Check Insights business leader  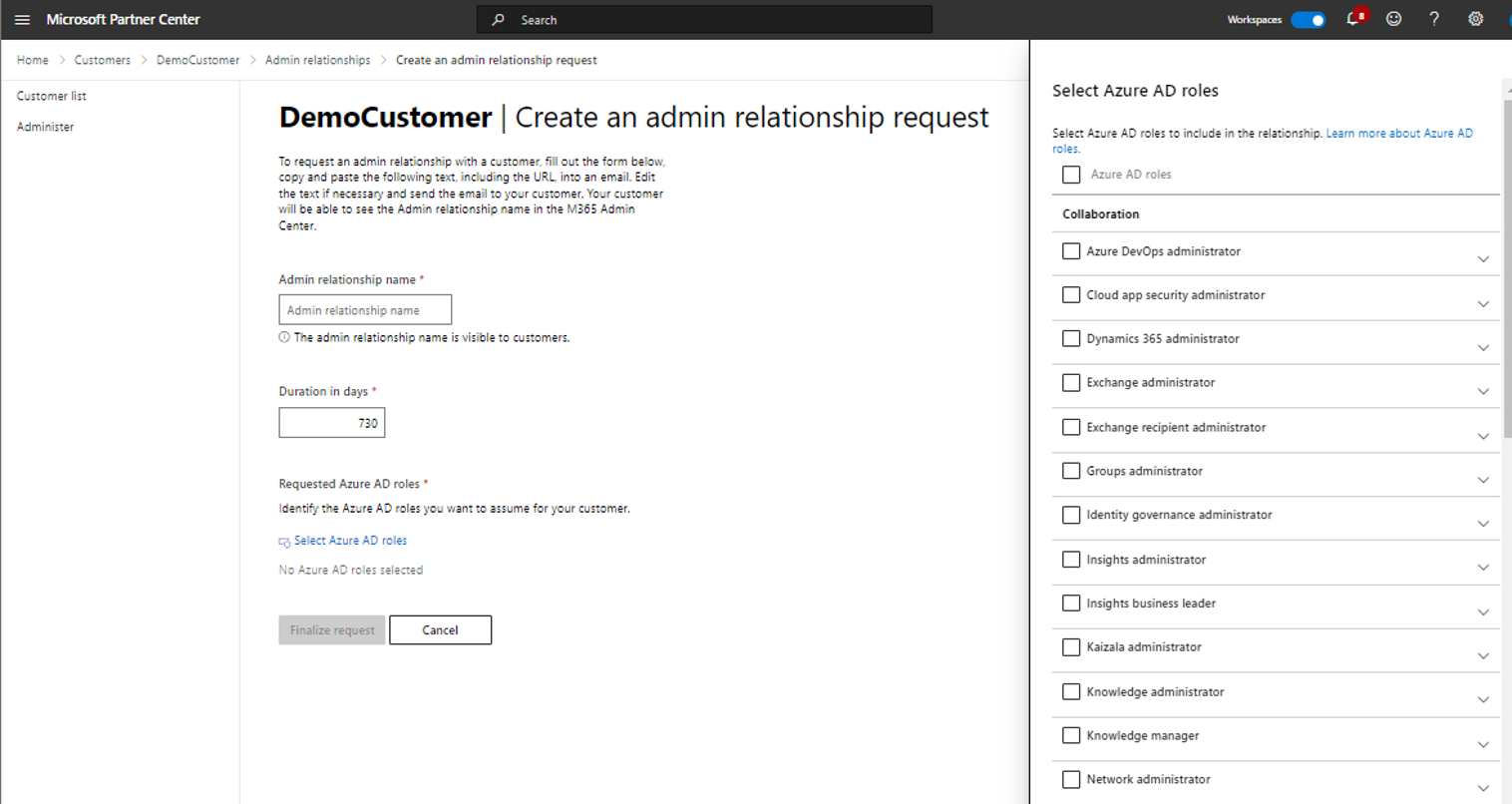1071,603
